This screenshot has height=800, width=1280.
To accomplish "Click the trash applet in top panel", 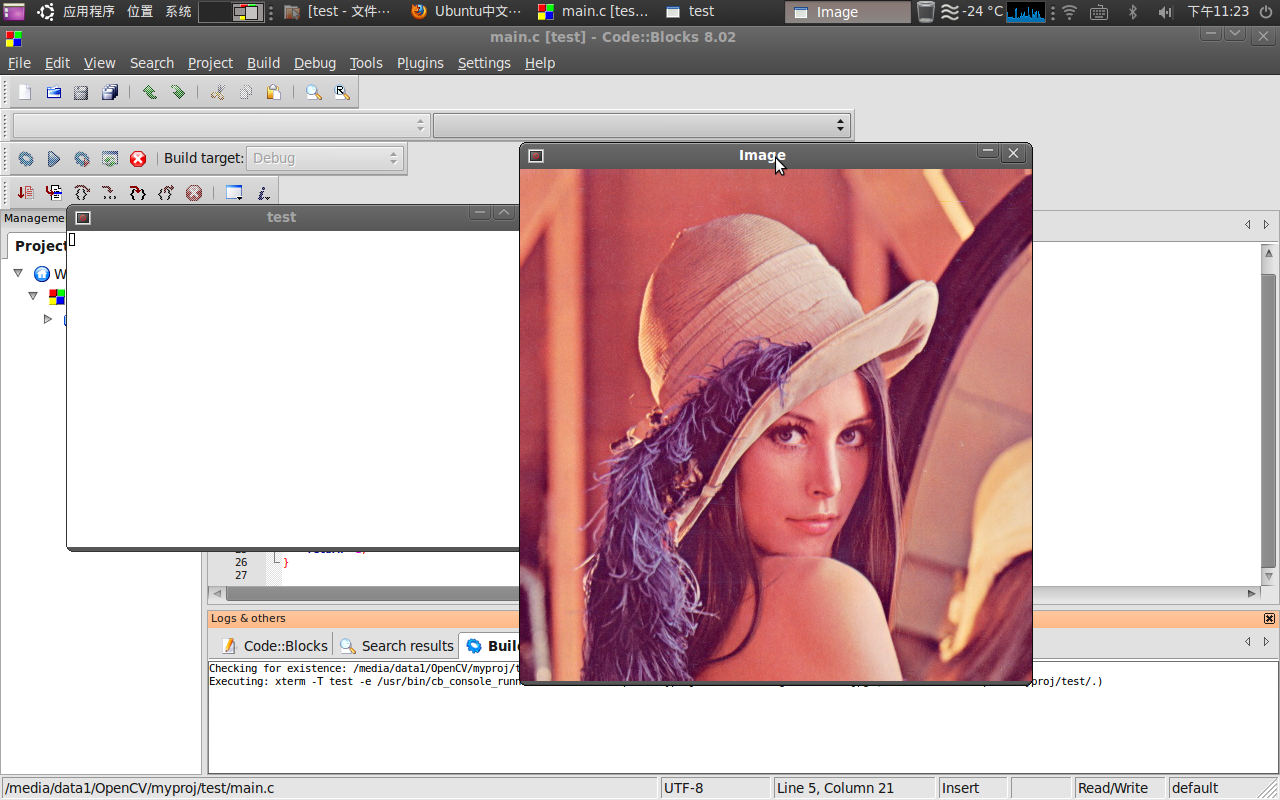I will click(x=926, y=12).
